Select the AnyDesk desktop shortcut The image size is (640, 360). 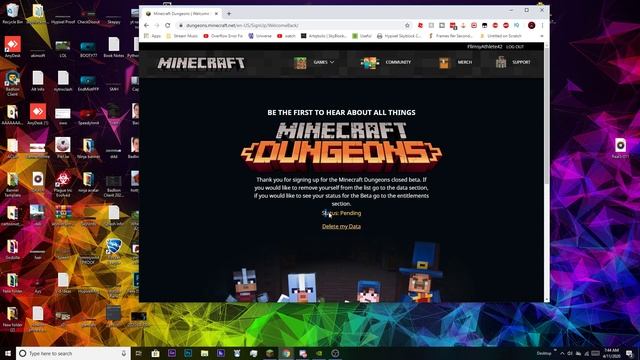(13, 47)
